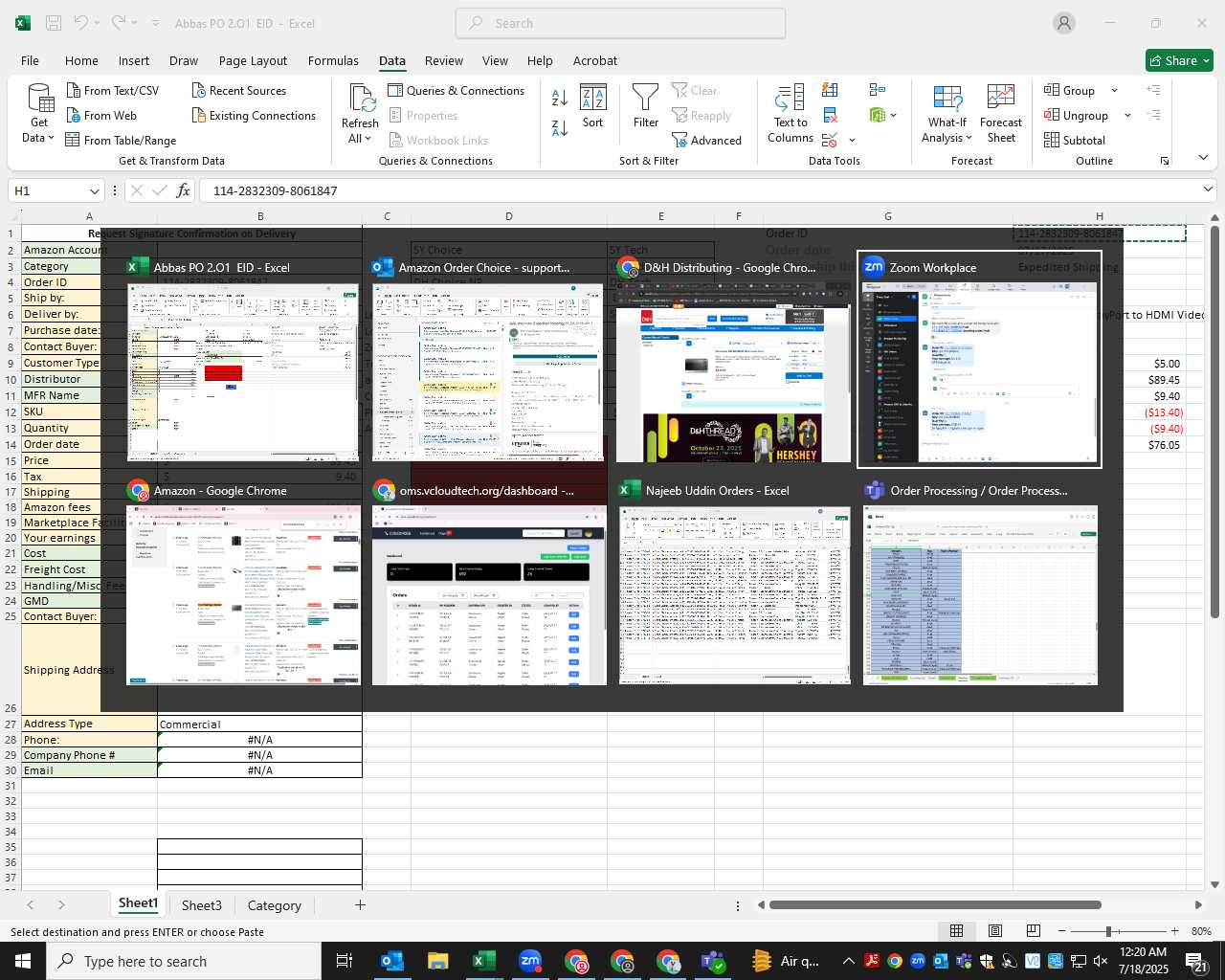The height and width of the screenshot is (980, 1225).
Task: Add a new sheet with plus button
Action: [360, 904]
